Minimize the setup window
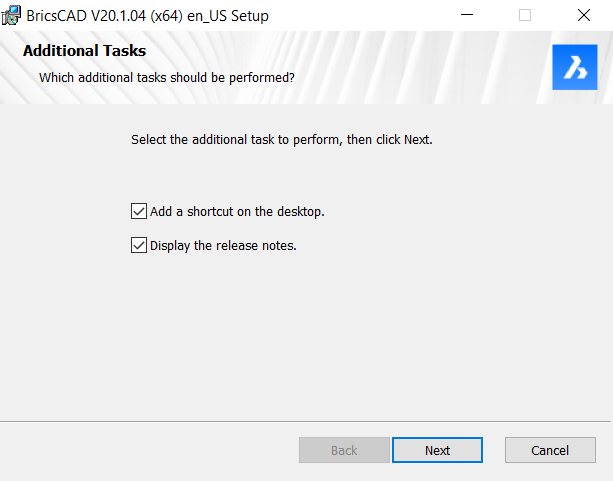 (467, 15)
